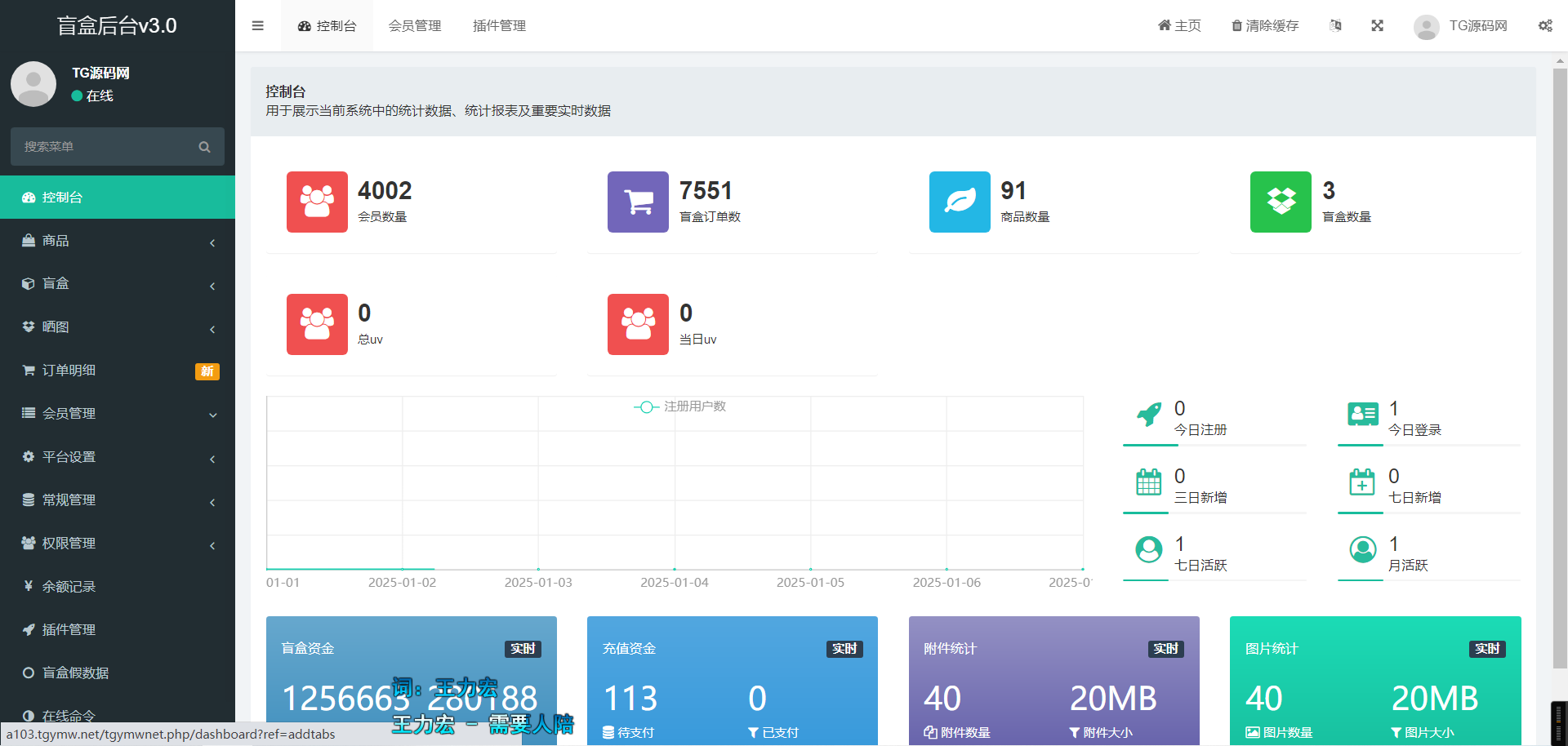Expand the 盲盒 sidebar menu

coord(118,284)
